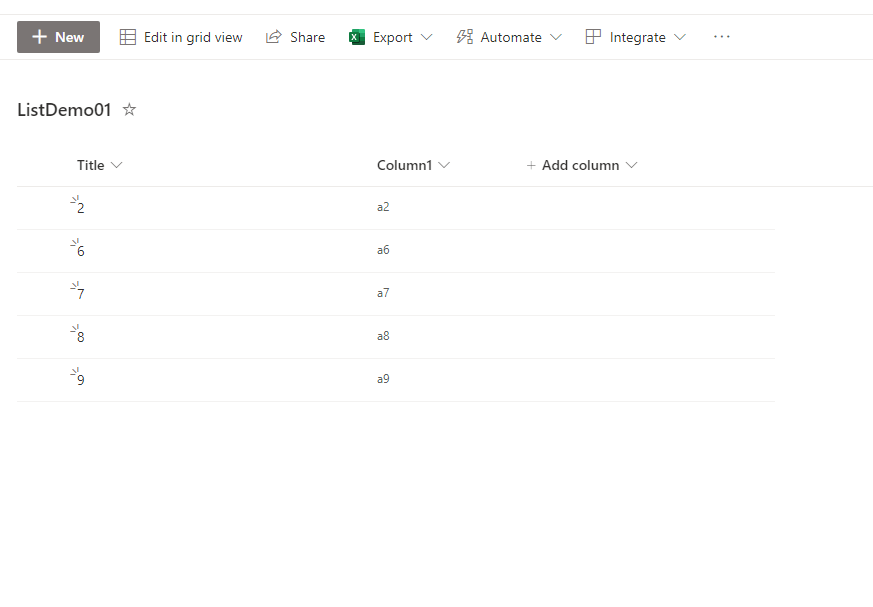Screen dimensions: 873x607
Task: Click the new-item glimmer icon on row 8
Action: pyautogui.click(x=75, y=328)
